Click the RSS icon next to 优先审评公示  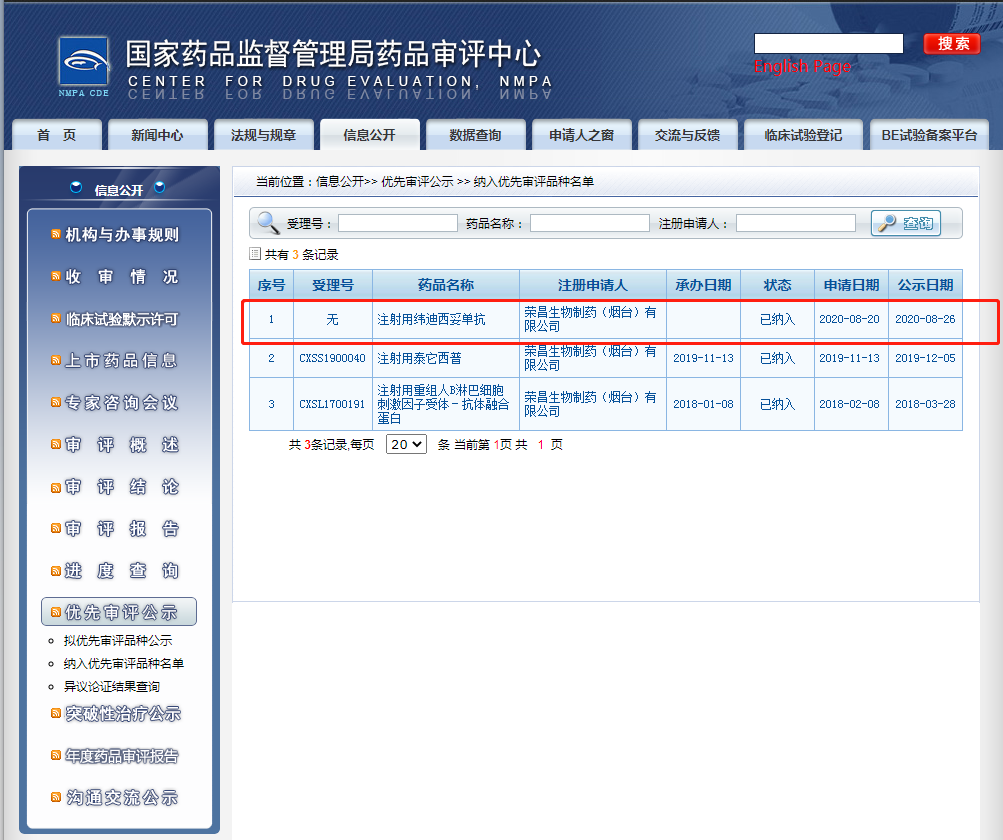coord(56,612)
